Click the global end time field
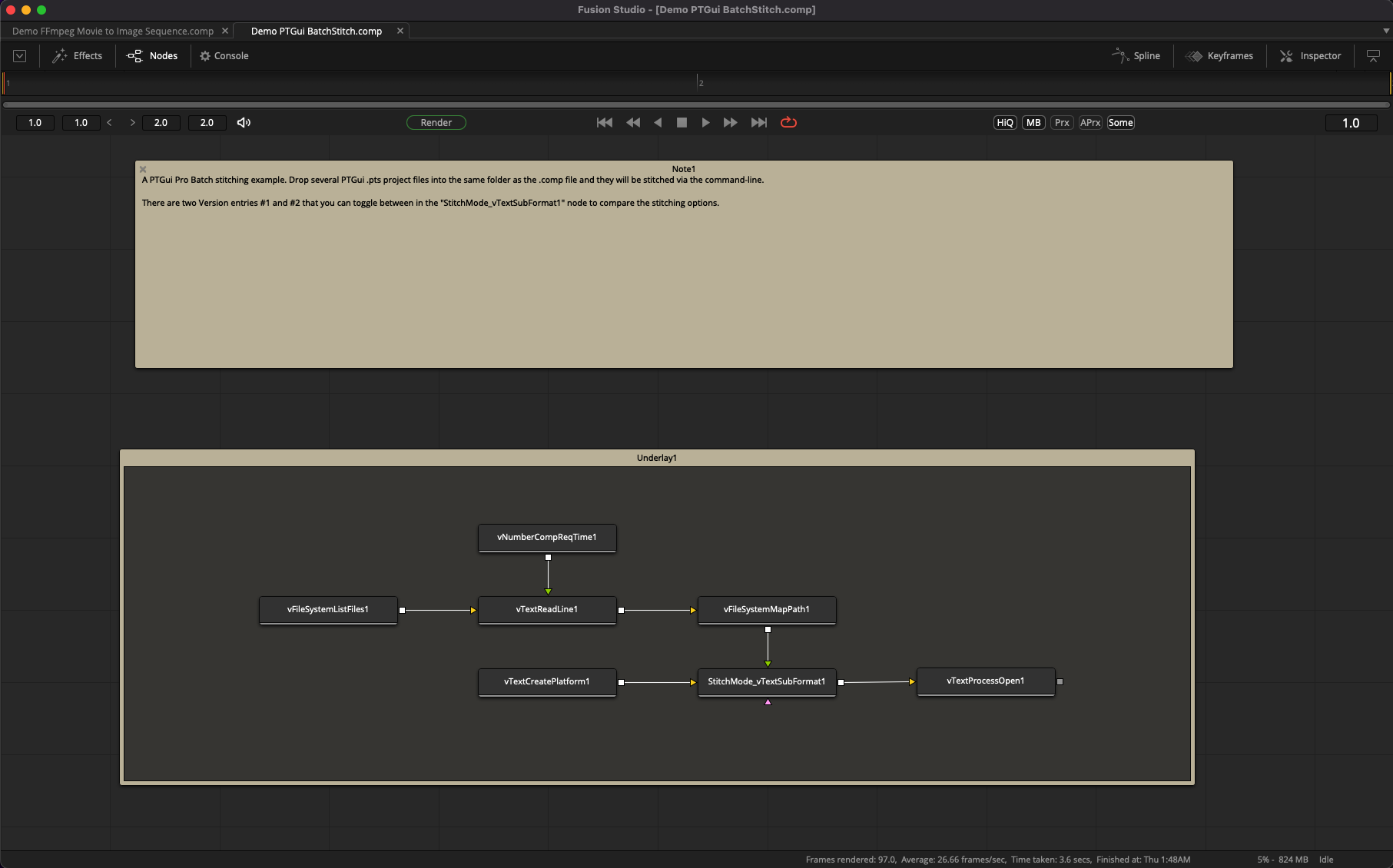Image resolution: width=1393 pixels, height=868 pixels. coord(207,123)
